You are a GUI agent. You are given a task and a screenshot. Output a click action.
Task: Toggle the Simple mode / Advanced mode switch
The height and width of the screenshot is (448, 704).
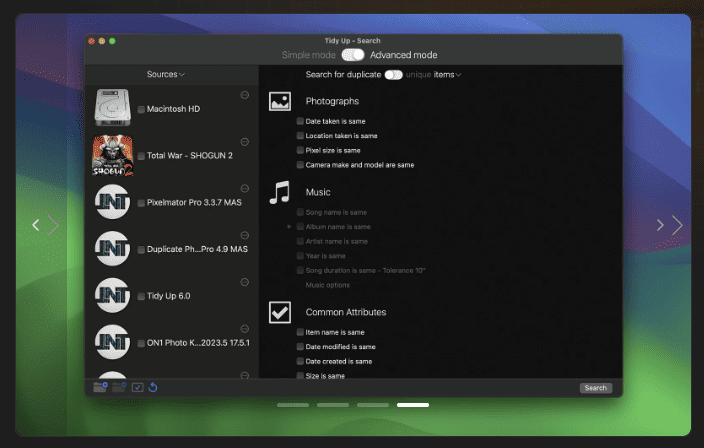[353, 55]
